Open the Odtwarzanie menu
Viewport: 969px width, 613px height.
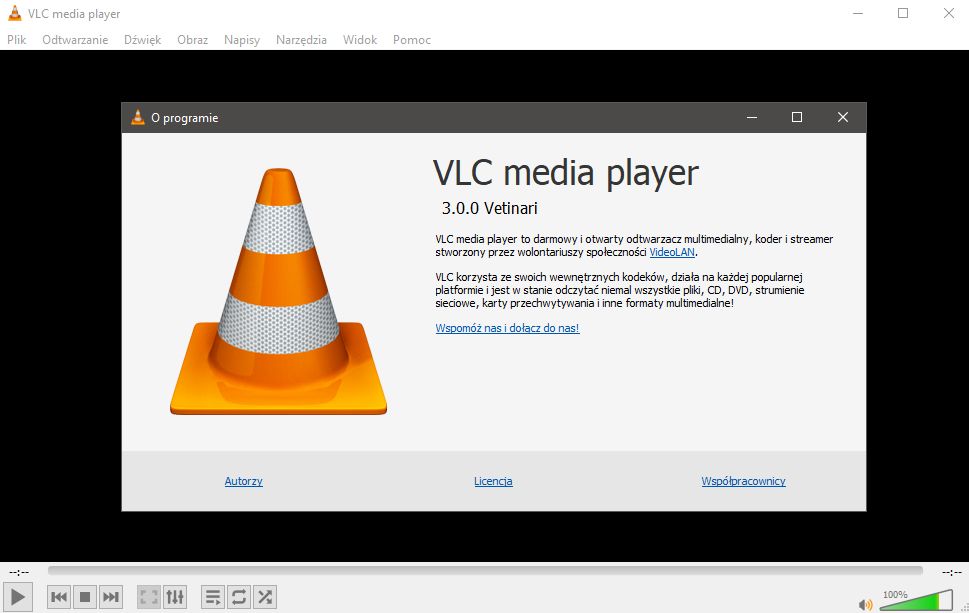(x=75, y=40)
